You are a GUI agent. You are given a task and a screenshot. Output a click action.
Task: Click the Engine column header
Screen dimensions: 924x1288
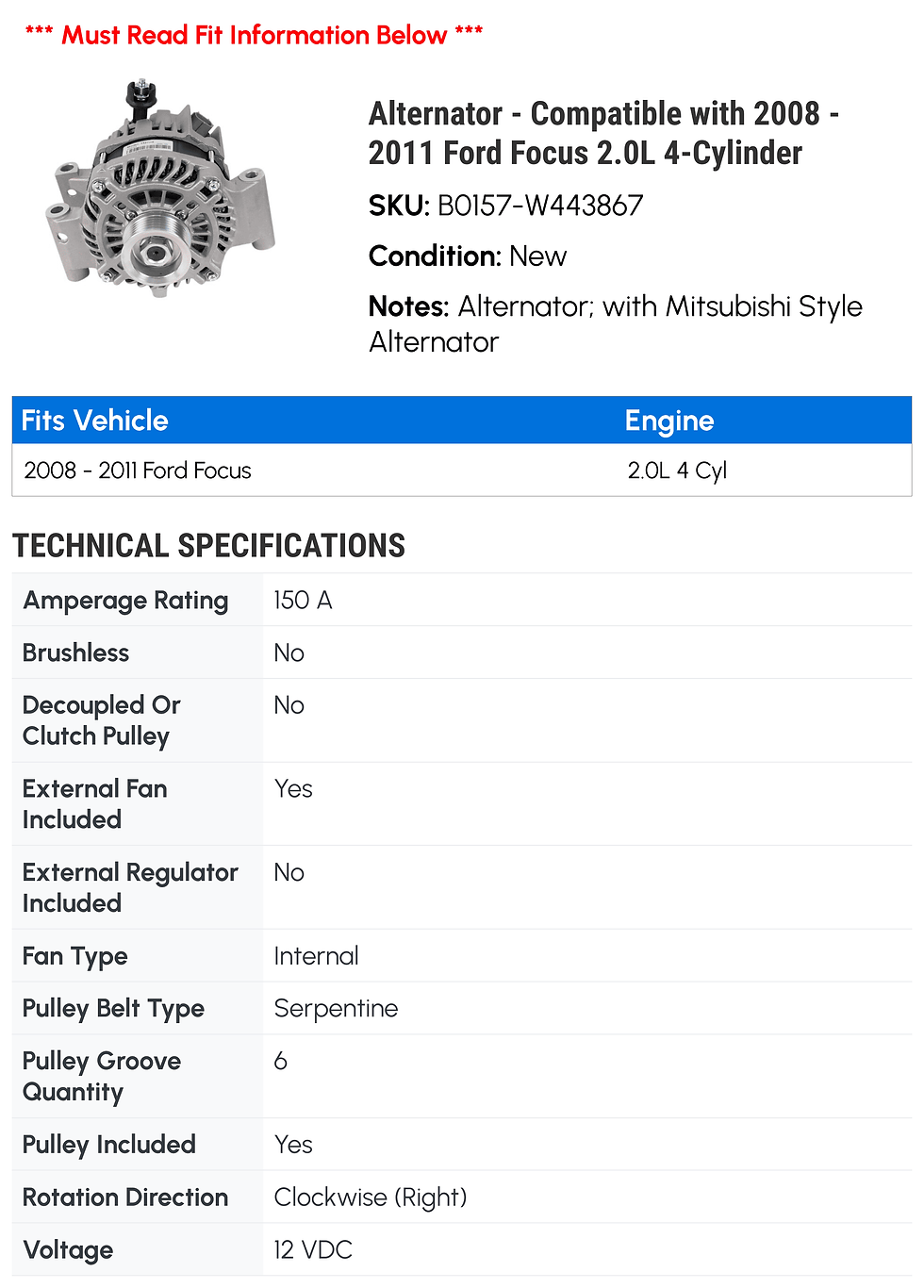click(669, 421)
